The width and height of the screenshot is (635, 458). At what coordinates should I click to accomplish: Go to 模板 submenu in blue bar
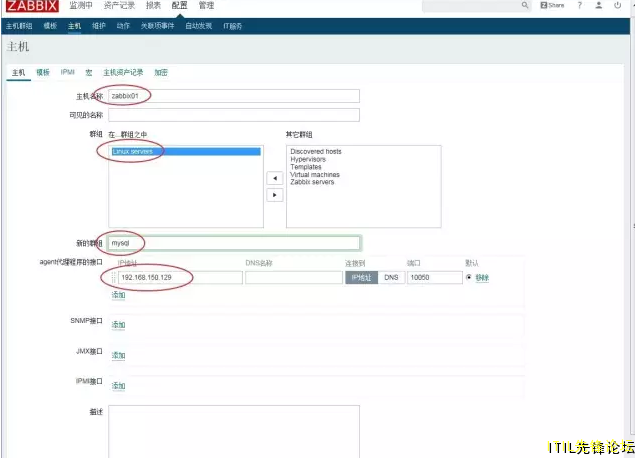(x=50, y=26)
